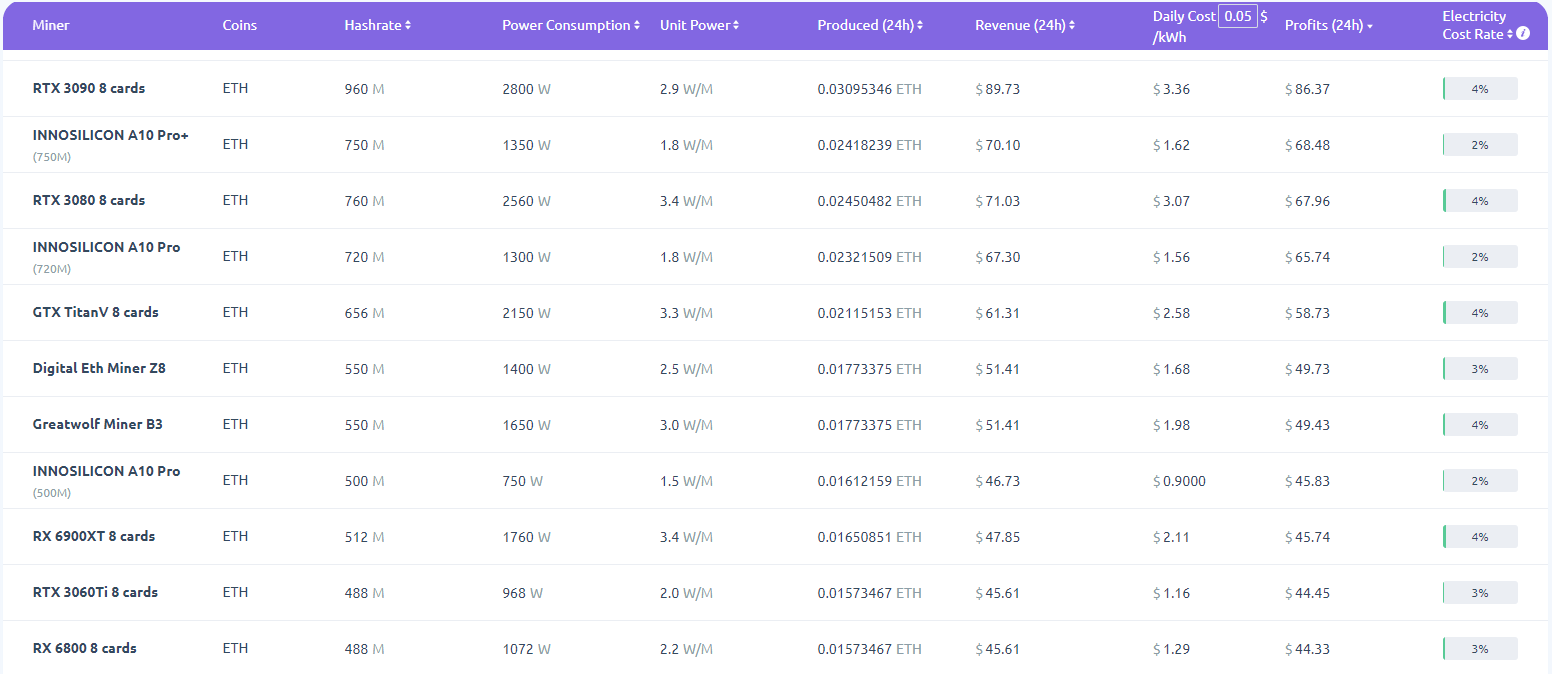
Task: Open RTX 3090 8 cards miner
Action: pos(89,88)
